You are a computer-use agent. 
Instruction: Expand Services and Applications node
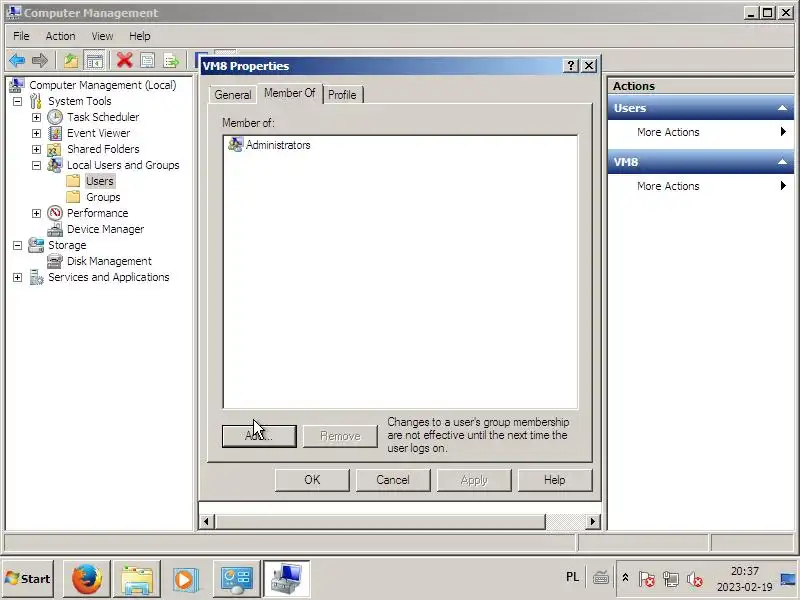tap(17, 278)
